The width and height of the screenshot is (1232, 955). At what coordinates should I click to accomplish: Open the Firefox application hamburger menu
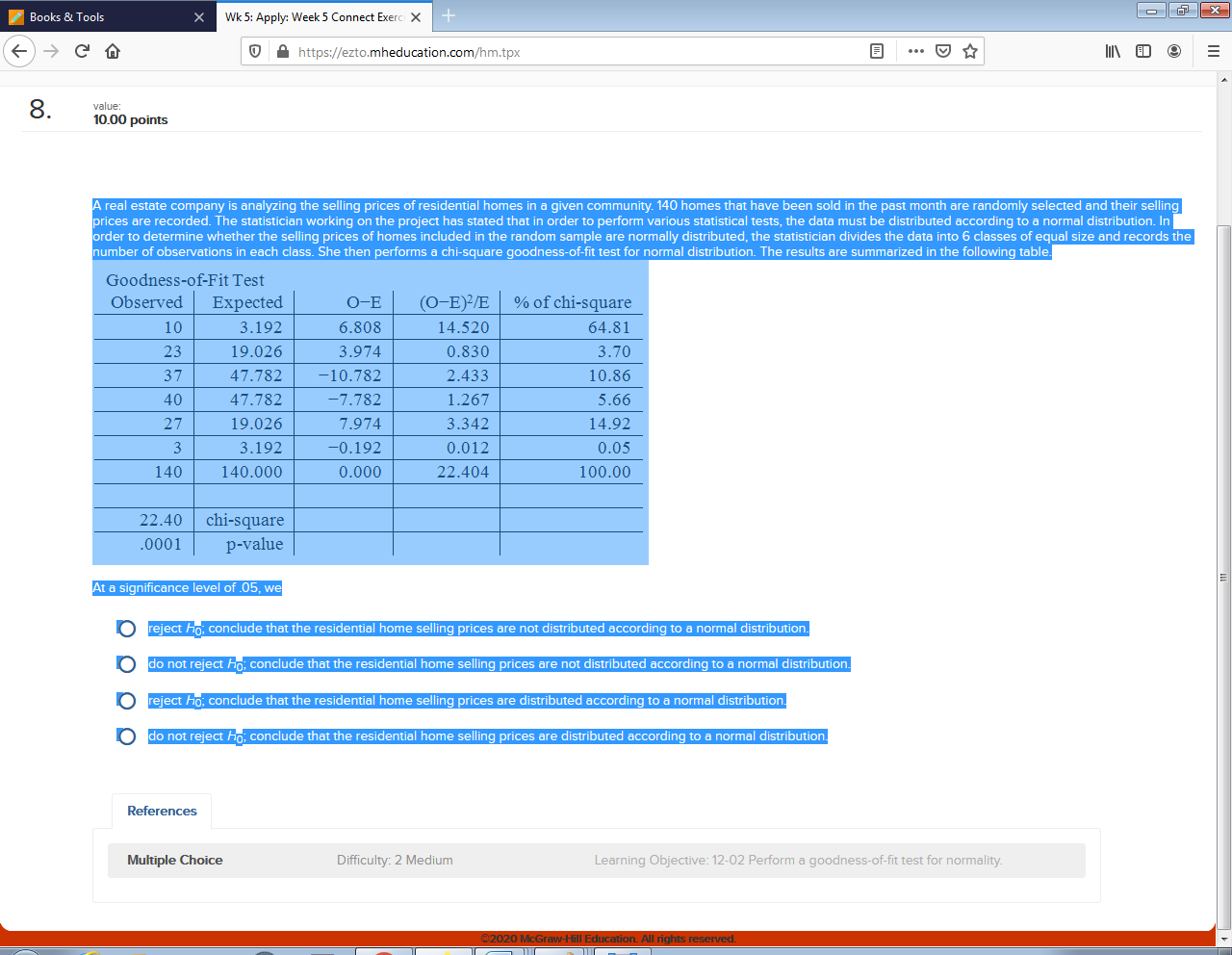[x=1213, y=51]
